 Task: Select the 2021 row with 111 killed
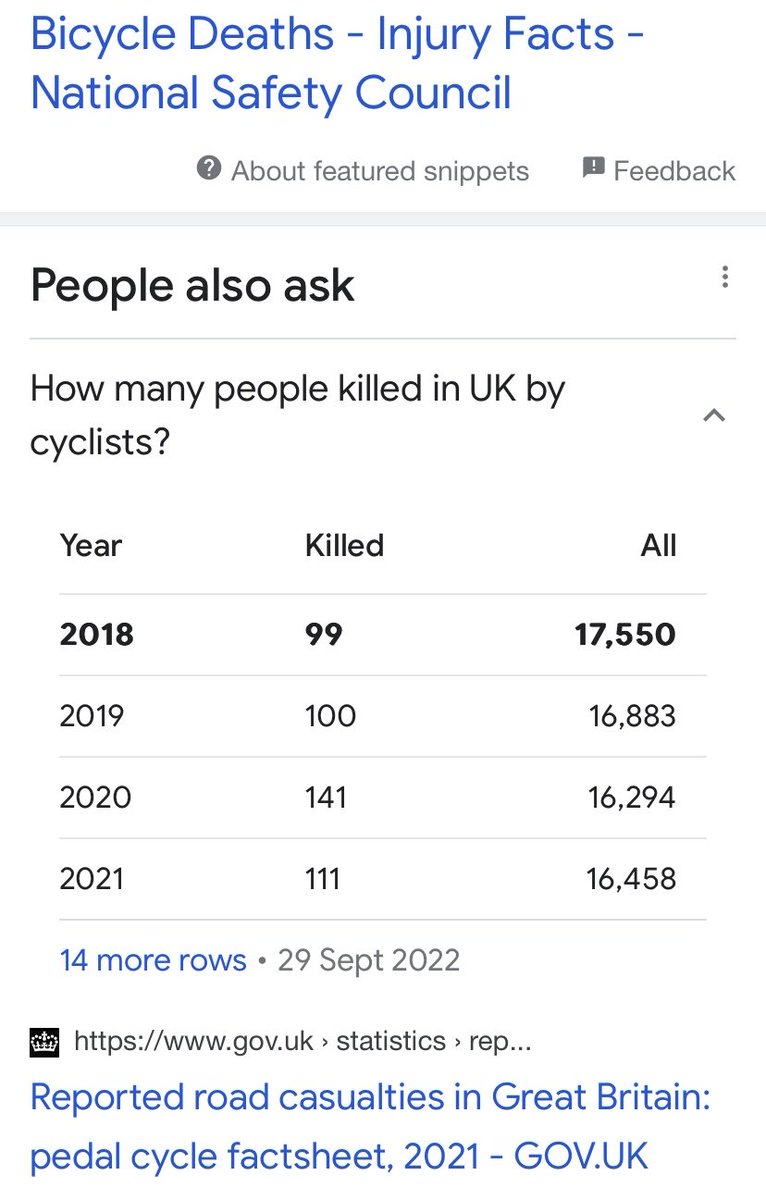(x=383, y=879)
